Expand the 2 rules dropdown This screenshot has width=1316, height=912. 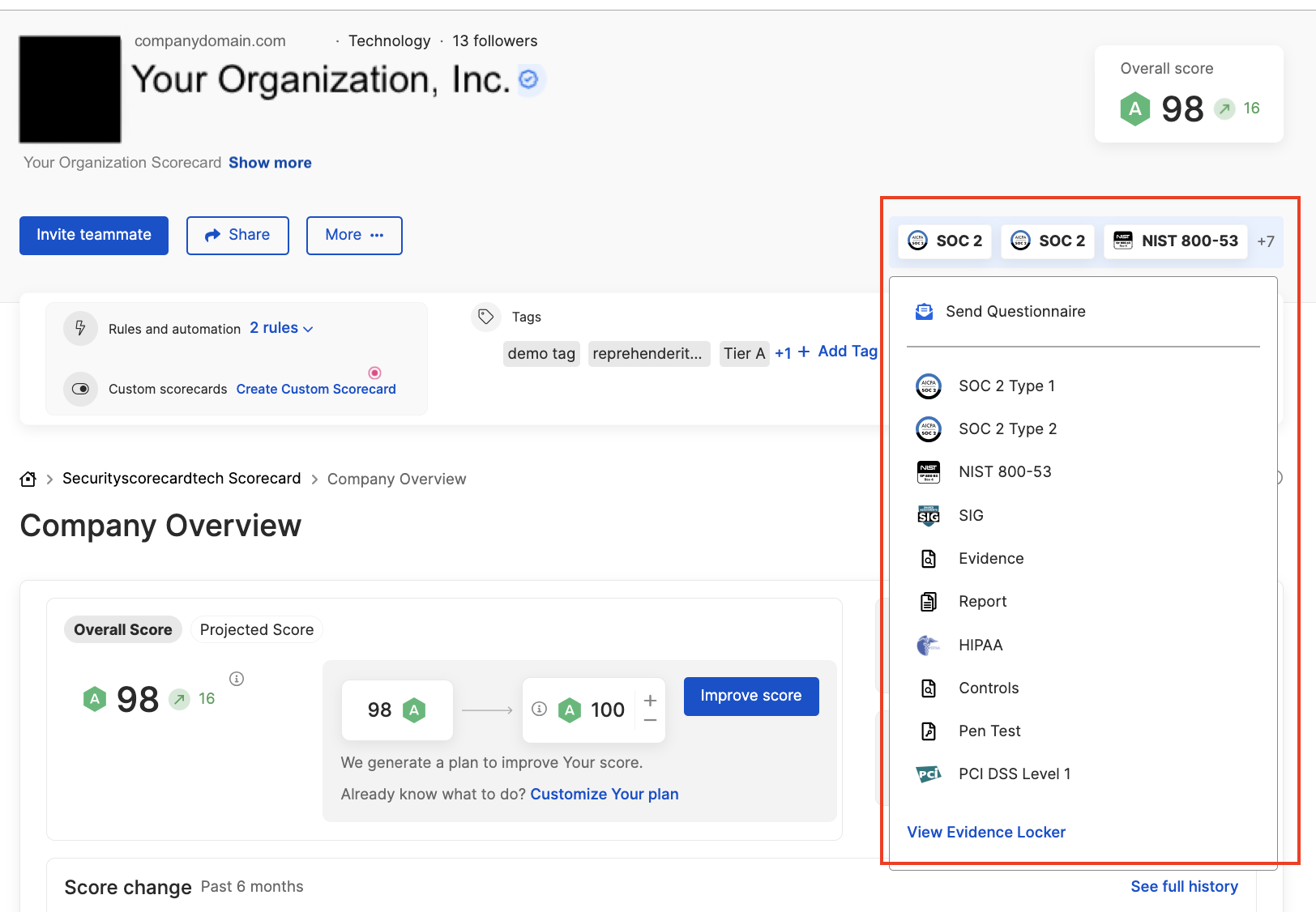281,328
